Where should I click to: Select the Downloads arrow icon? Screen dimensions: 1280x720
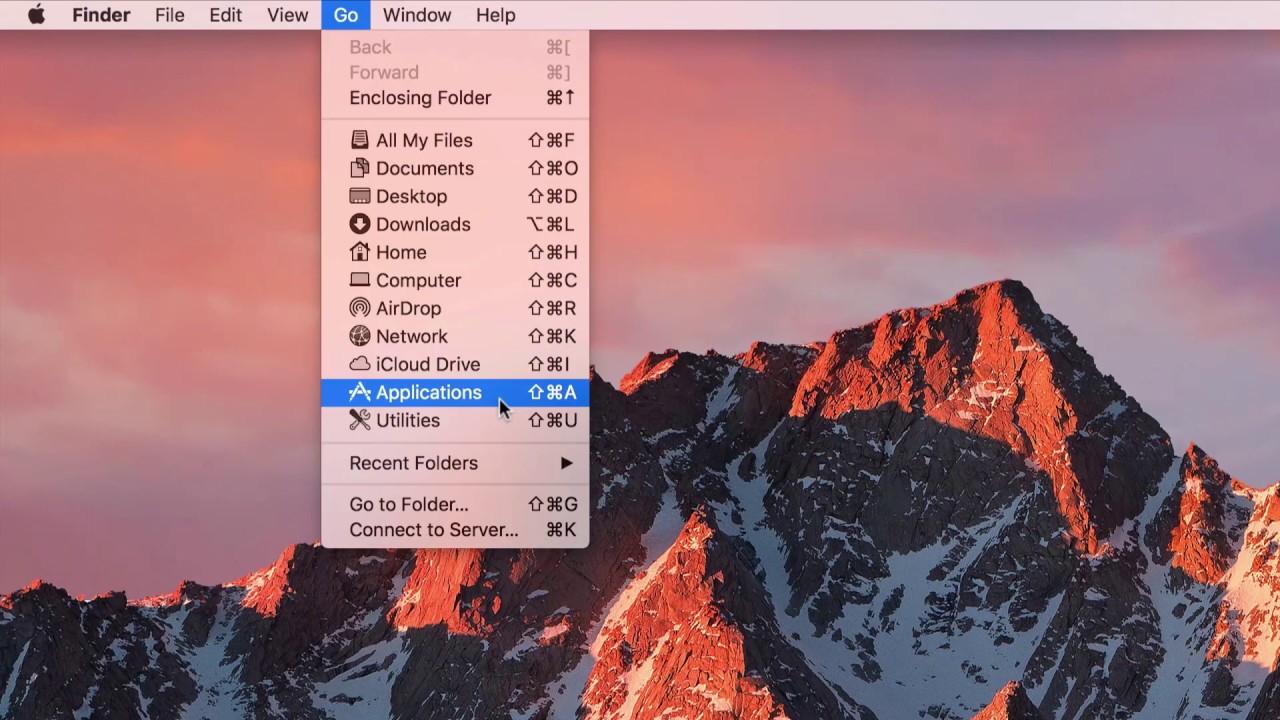tap(359, 224)
